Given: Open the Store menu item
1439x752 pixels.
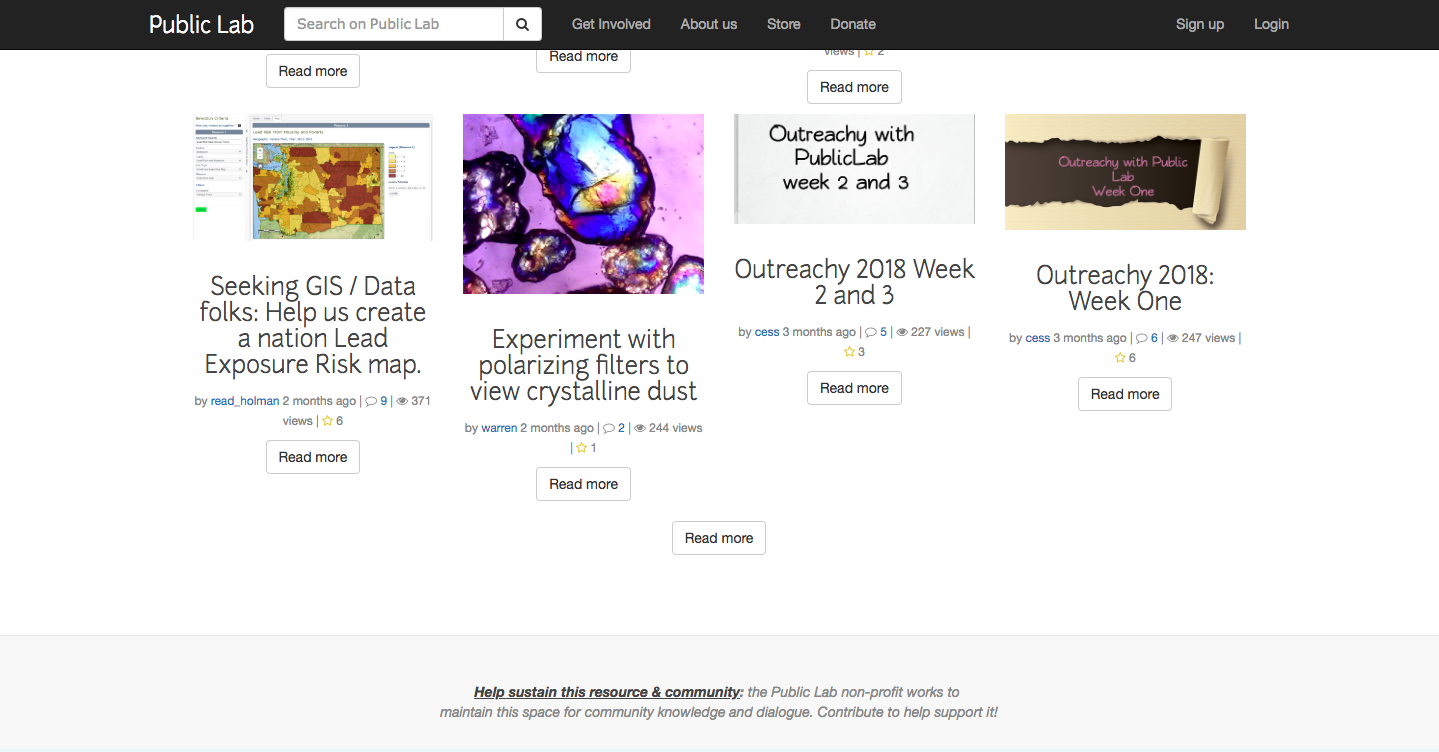Looking at the screenshot, I should tap(783, 24).
